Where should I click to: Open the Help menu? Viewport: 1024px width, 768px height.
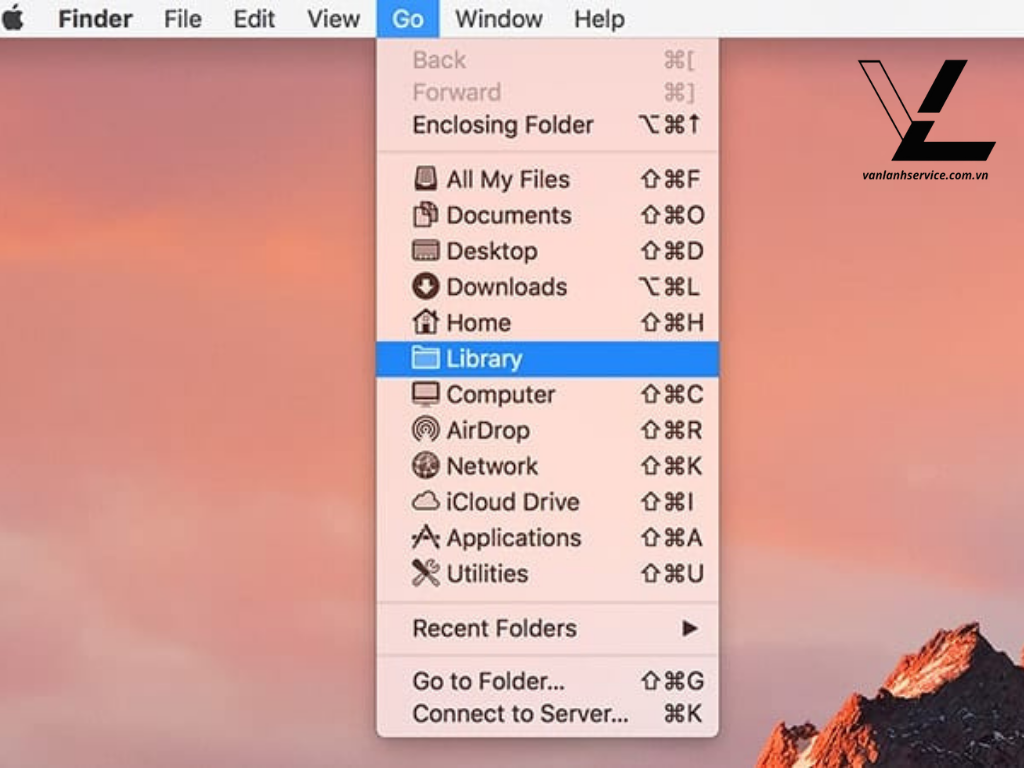coord(599,18)
